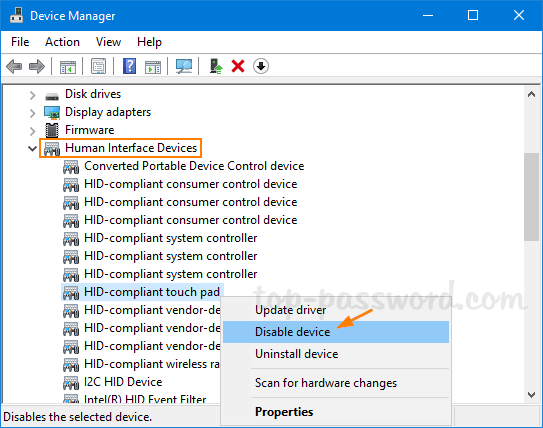
Task: Click the vertical scrollbar down arrow
Action: [532, 394]
